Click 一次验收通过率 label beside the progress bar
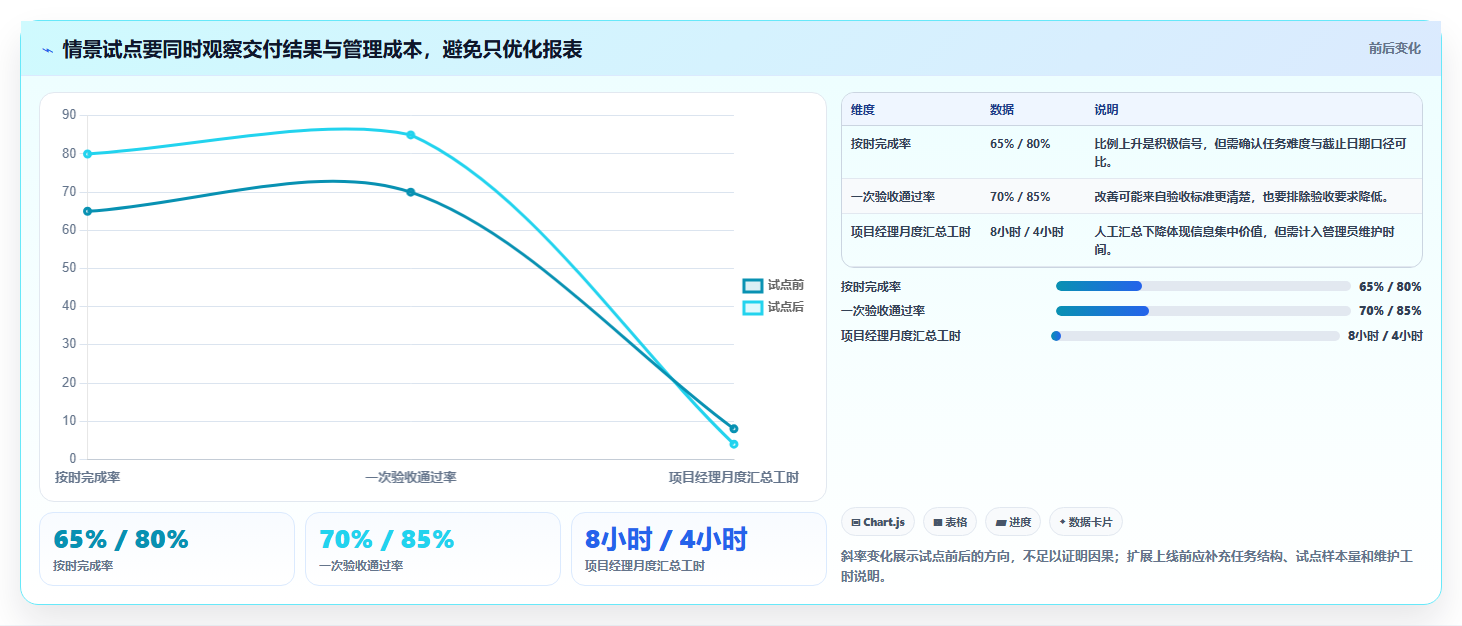Viewport: 1462px width, 626px height. [883, 311]
